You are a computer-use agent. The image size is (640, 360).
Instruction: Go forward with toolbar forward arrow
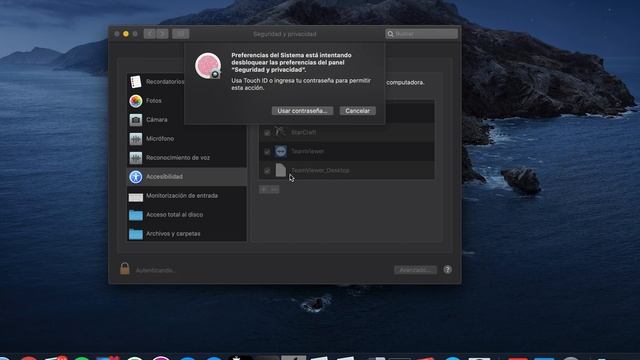162,34
